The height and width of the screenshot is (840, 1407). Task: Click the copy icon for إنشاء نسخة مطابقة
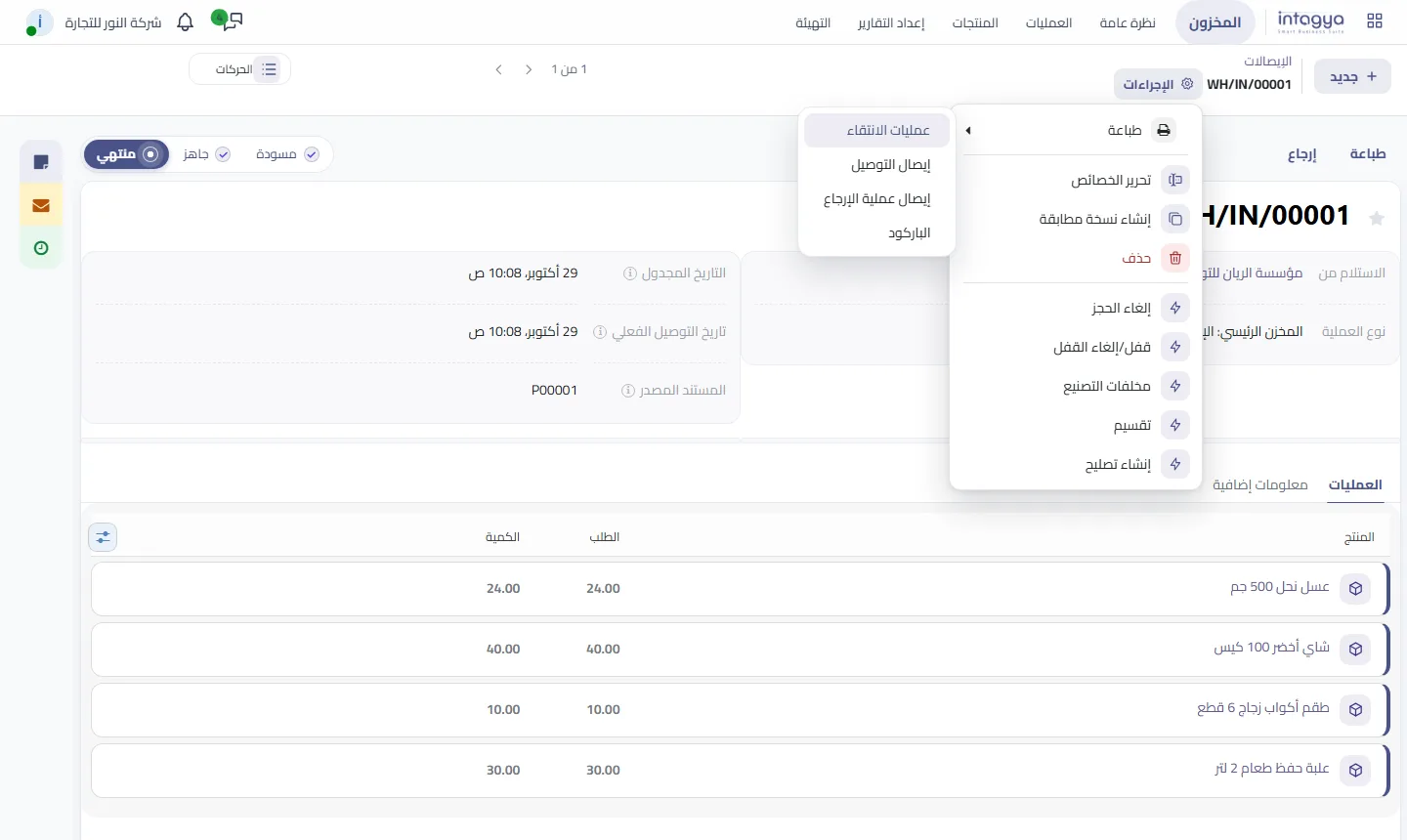click(x=1175, y=220)
